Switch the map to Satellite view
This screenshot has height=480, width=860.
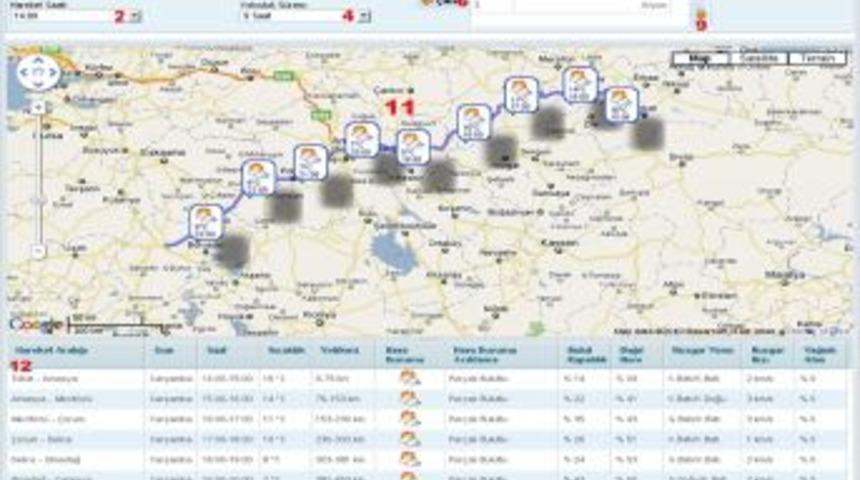[x=759, y=59]
